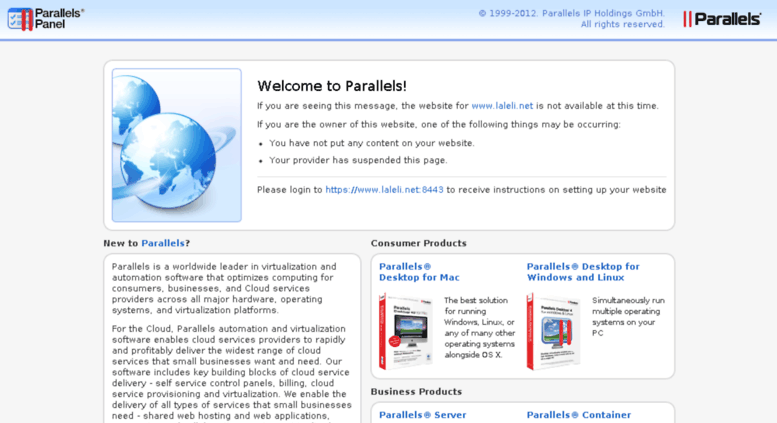
Task: Open Parallels Desktop for Windows and Linux link
Action: tap(583, 272)
